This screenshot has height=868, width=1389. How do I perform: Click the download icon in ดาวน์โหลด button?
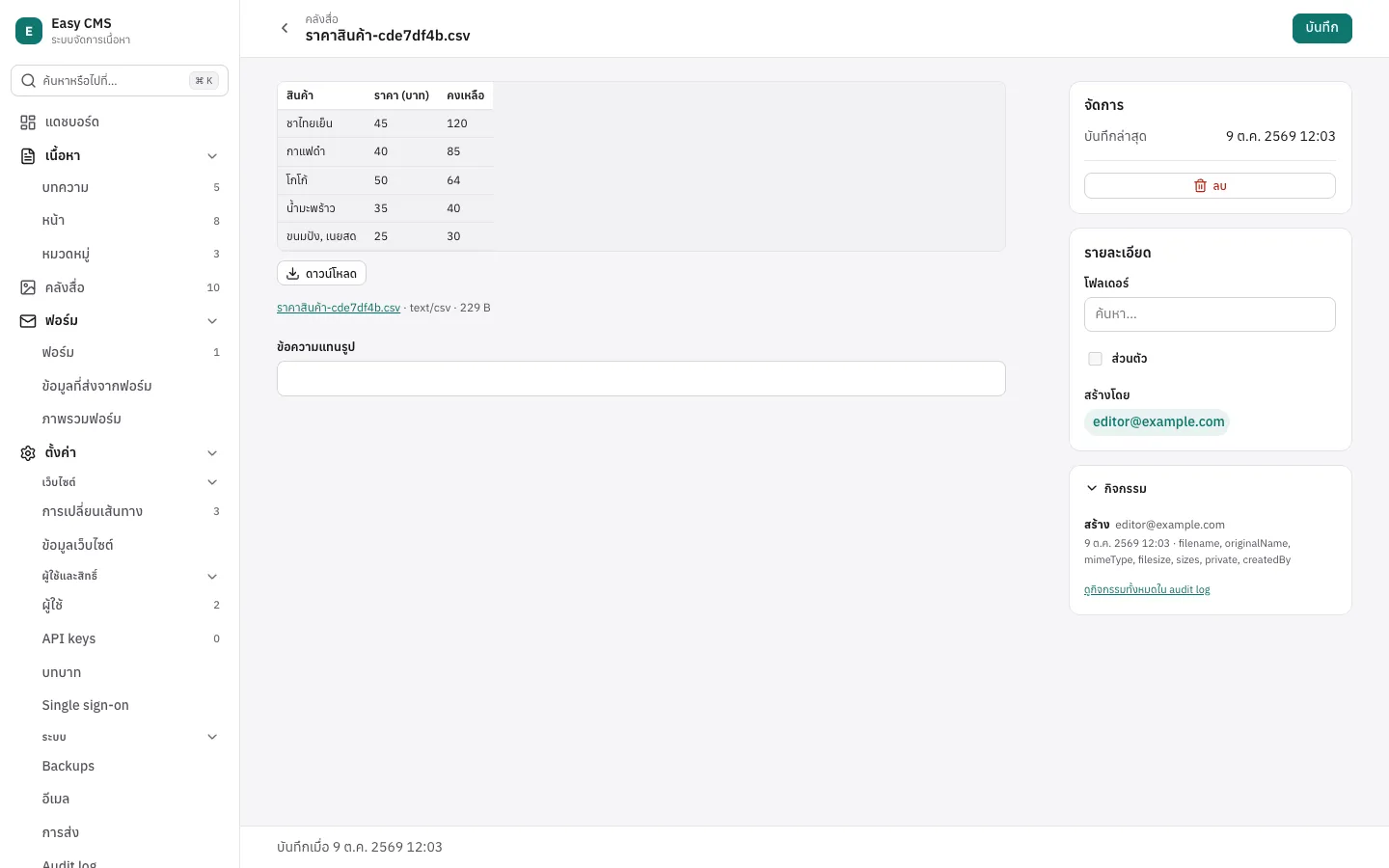(x=293, y=274)
